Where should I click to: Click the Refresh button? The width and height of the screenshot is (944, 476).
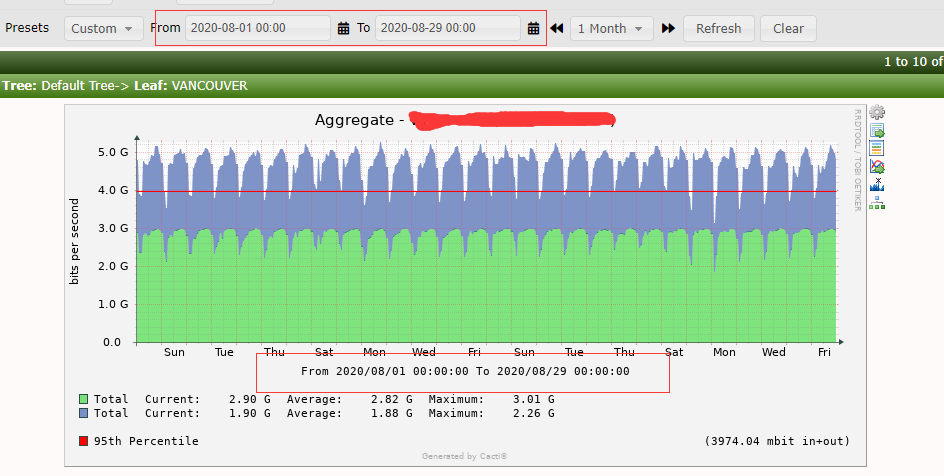coord(718,28)
